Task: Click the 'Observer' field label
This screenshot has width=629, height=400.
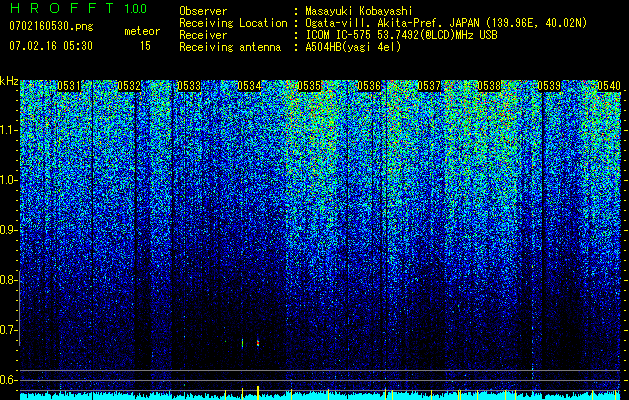Action: (x=203, y=11)
